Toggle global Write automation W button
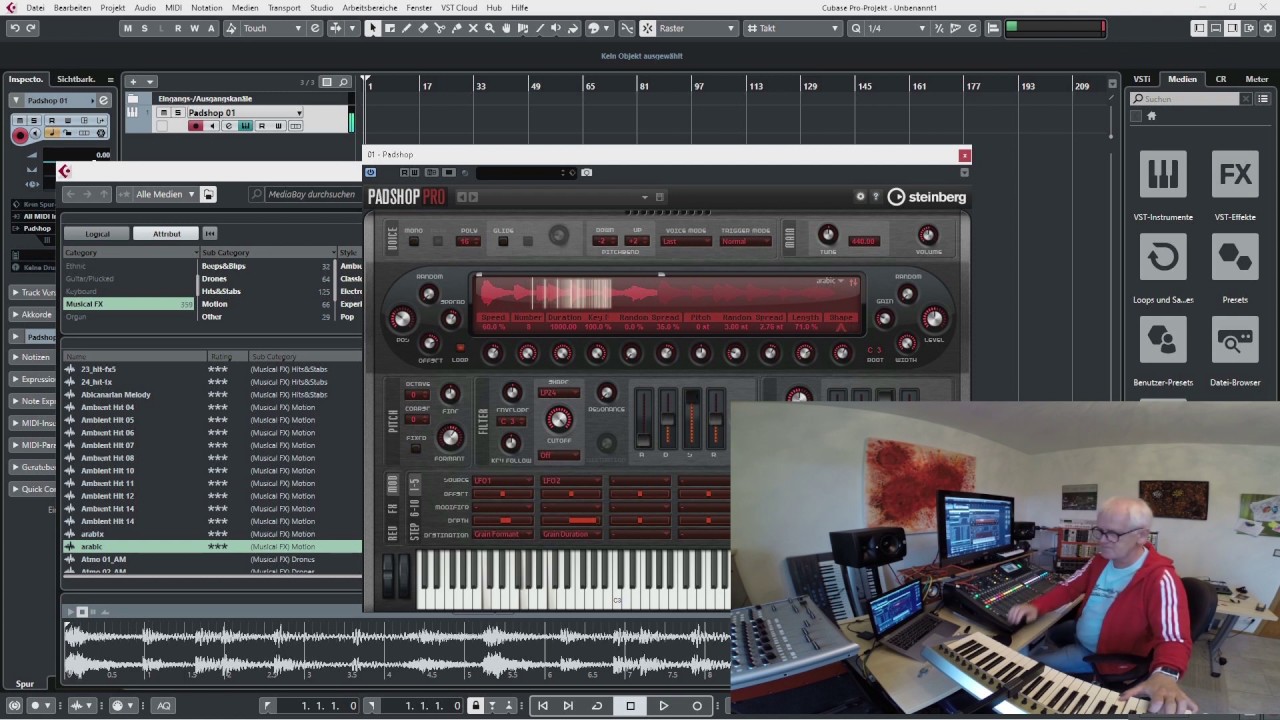The image size is (1280, 720). (x=195, y=28)
